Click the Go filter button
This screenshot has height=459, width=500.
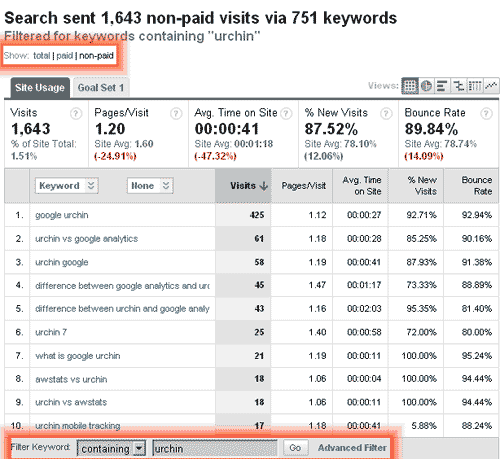295,448
